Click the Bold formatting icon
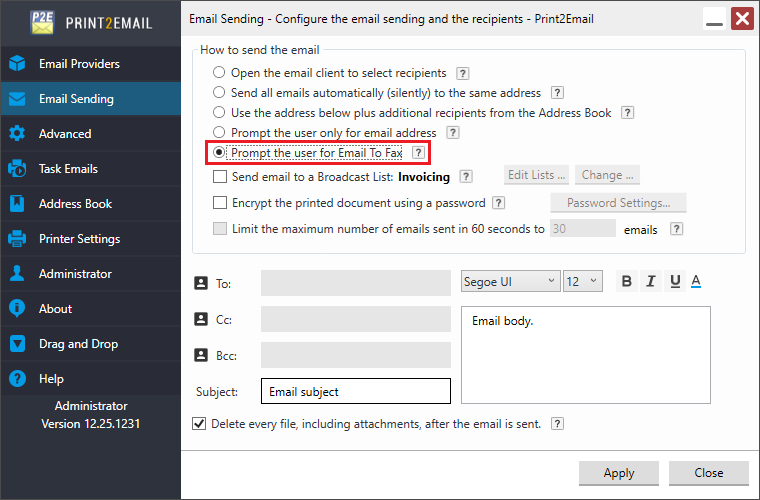The width and height of the screenshot is (760, 500). [x=626, y=281]
